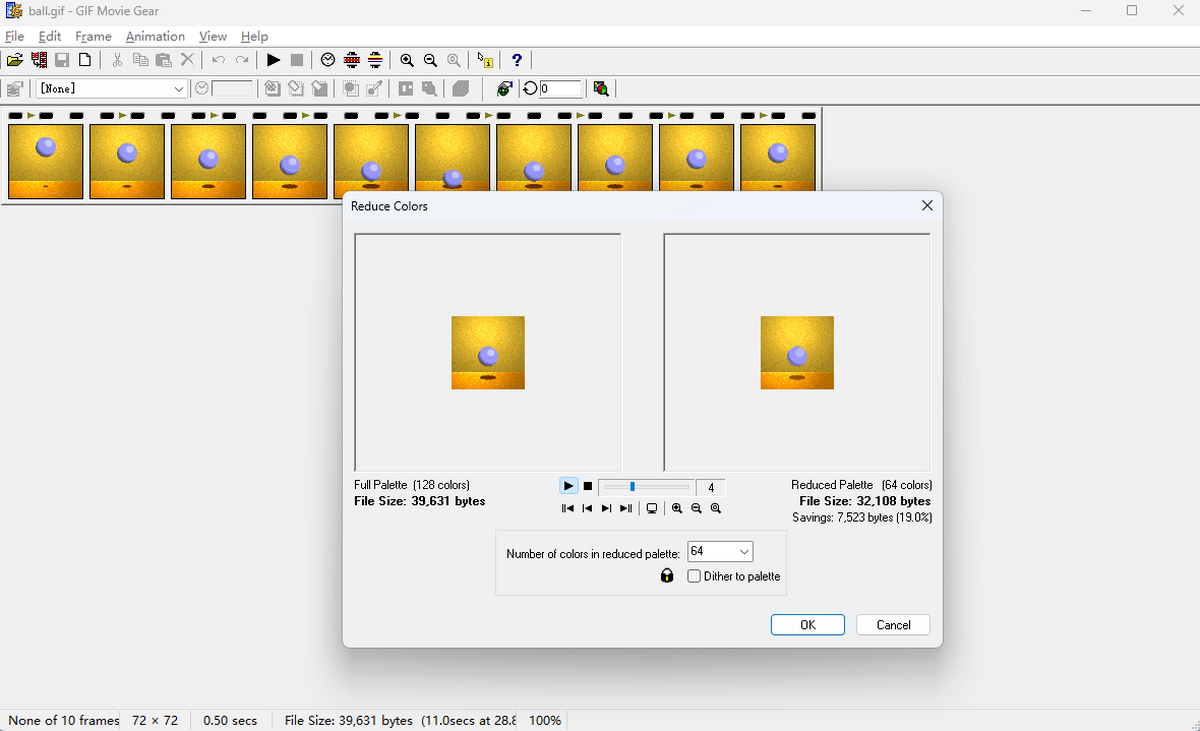The height and width of the screenshot is (731, 1200).
Task: Enable the Dither to palette checkbox
Action: coord(694,576)
